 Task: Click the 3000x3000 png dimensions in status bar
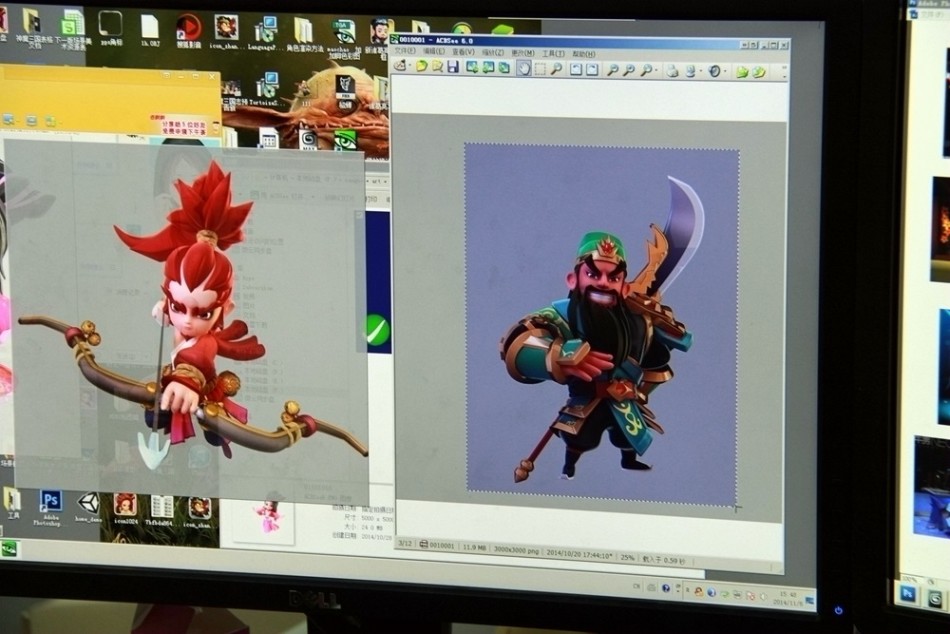516,551
